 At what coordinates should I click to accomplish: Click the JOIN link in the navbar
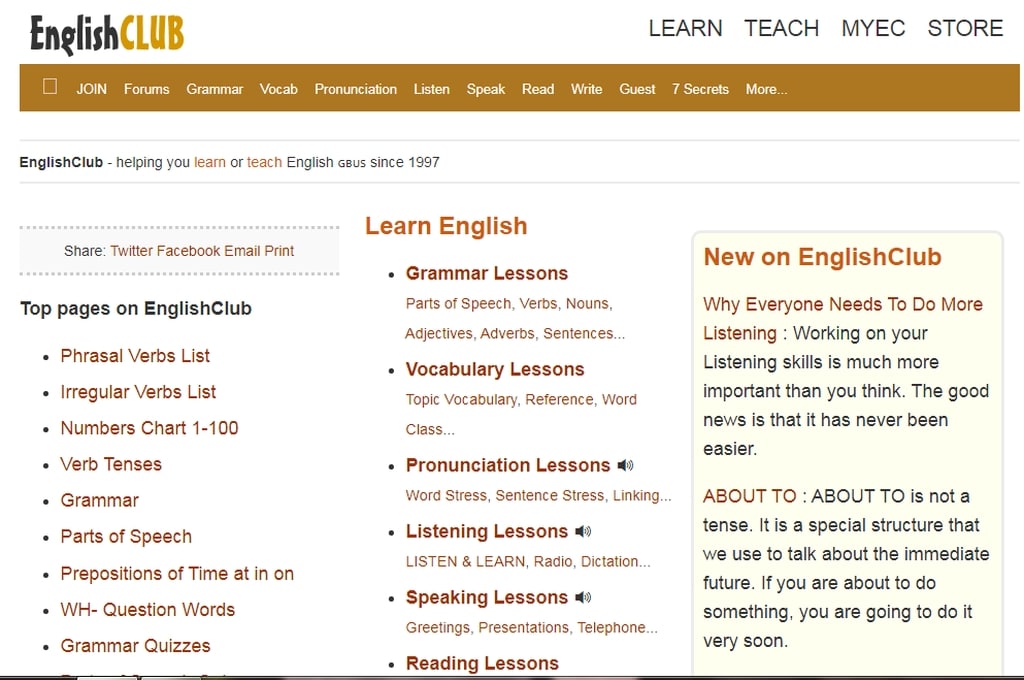[x=91, y=89]
